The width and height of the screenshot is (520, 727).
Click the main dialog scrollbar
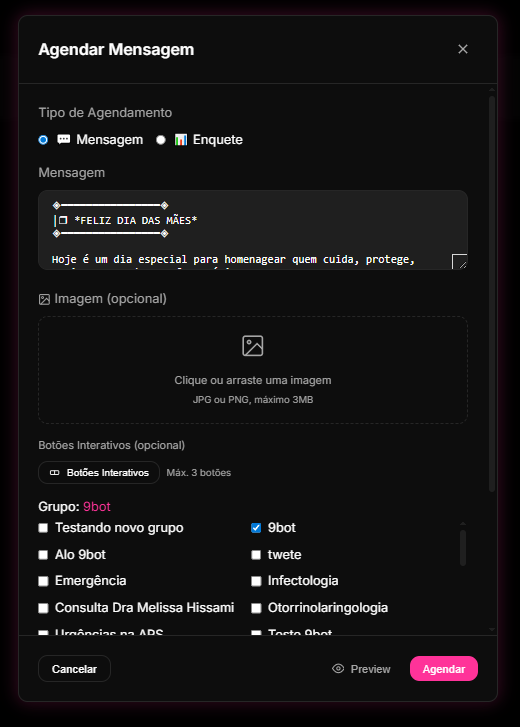tap(492, 294)
